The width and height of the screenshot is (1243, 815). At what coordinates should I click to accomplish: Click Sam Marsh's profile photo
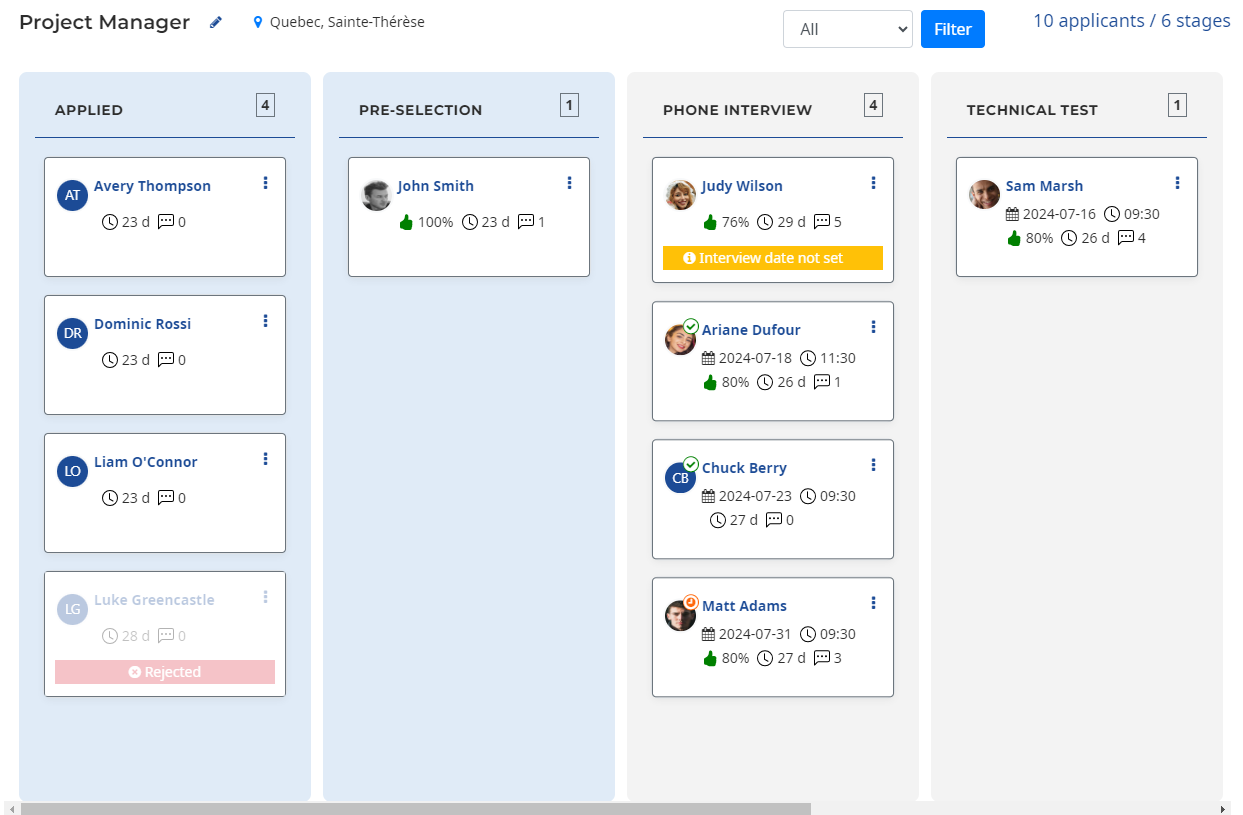(x=984, y=195)
